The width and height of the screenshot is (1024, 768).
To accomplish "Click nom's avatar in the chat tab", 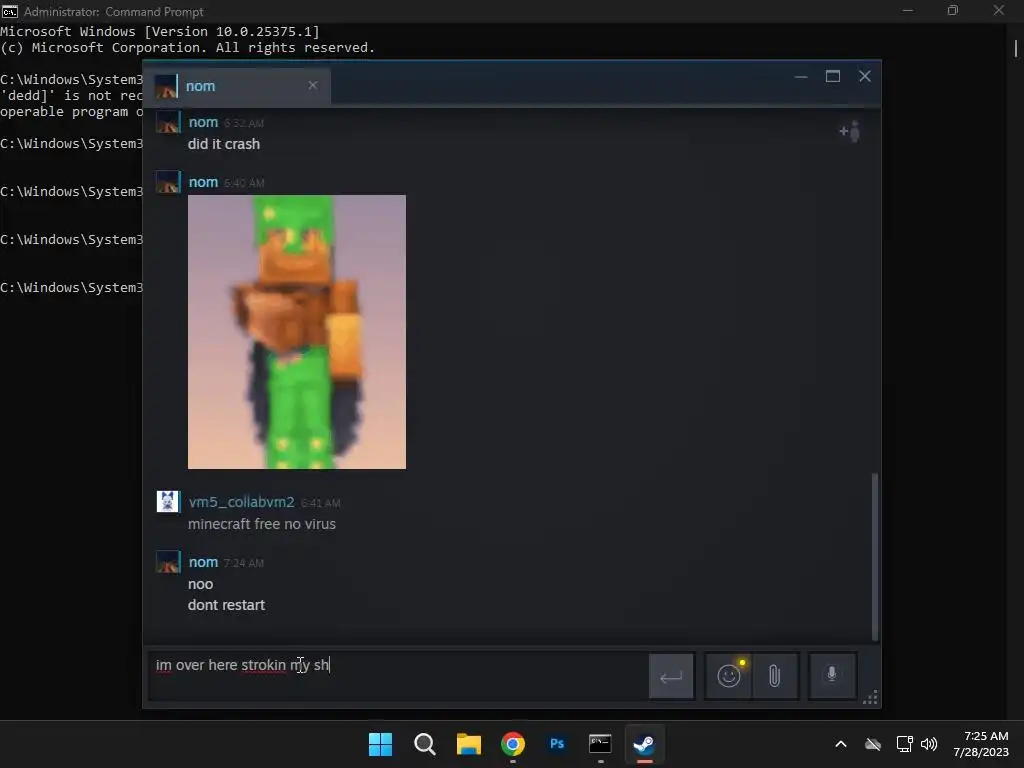I will pos(166,86).
